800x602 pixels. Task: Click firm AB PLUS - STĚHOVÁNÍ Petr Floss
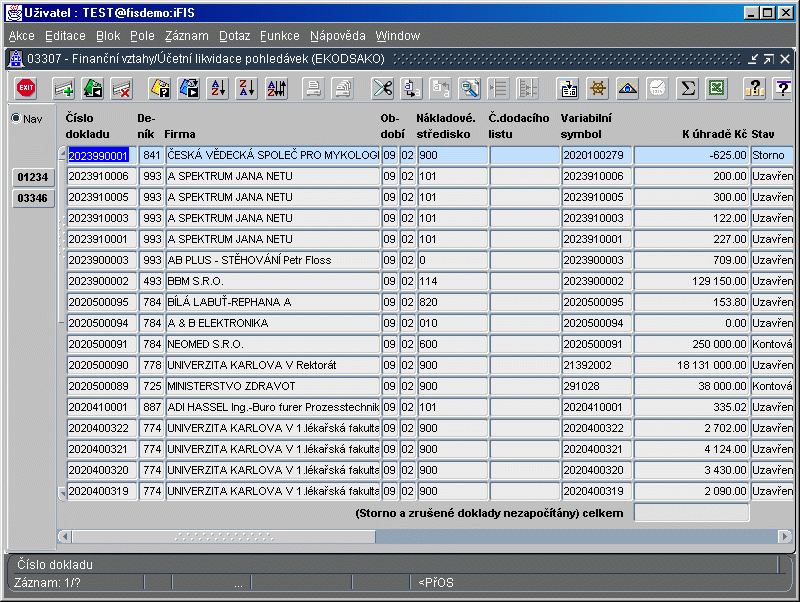pos(273,260)
